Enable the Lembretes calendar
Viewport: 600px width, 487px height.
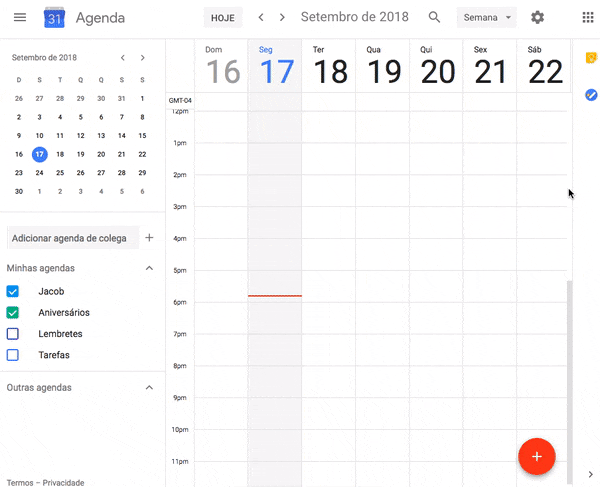click(13, 334)
